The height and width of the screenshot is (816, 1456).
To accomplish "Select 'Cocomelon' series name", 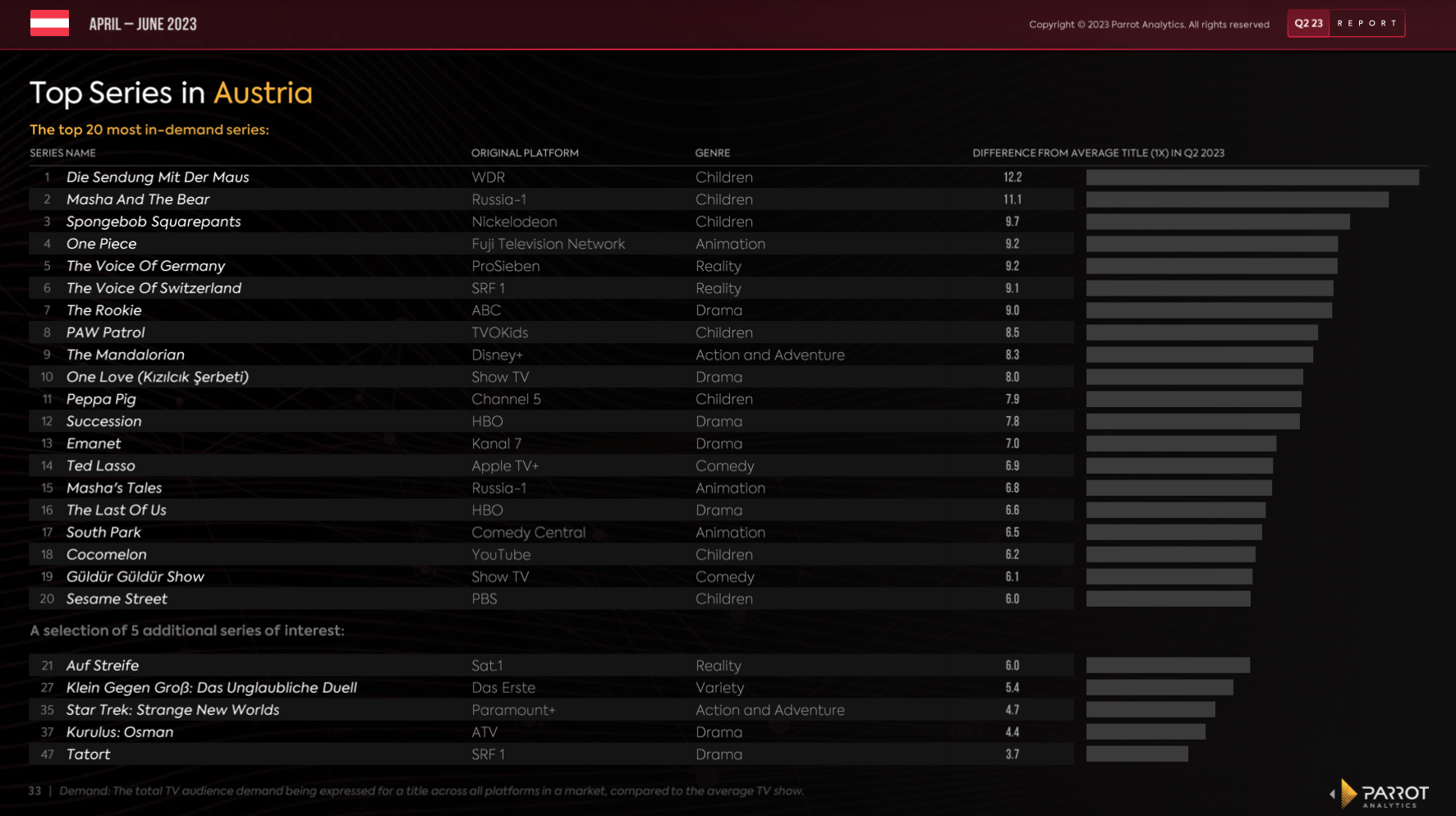I will (x=107, y=554).
